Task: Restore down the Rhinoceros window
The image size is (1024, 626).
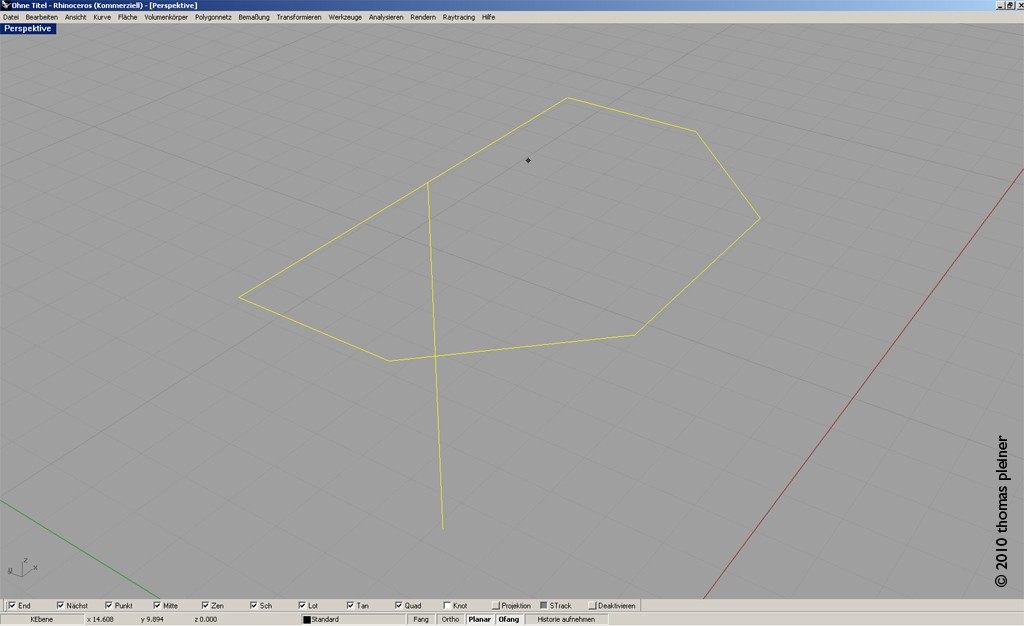Action: point(1008,5)
